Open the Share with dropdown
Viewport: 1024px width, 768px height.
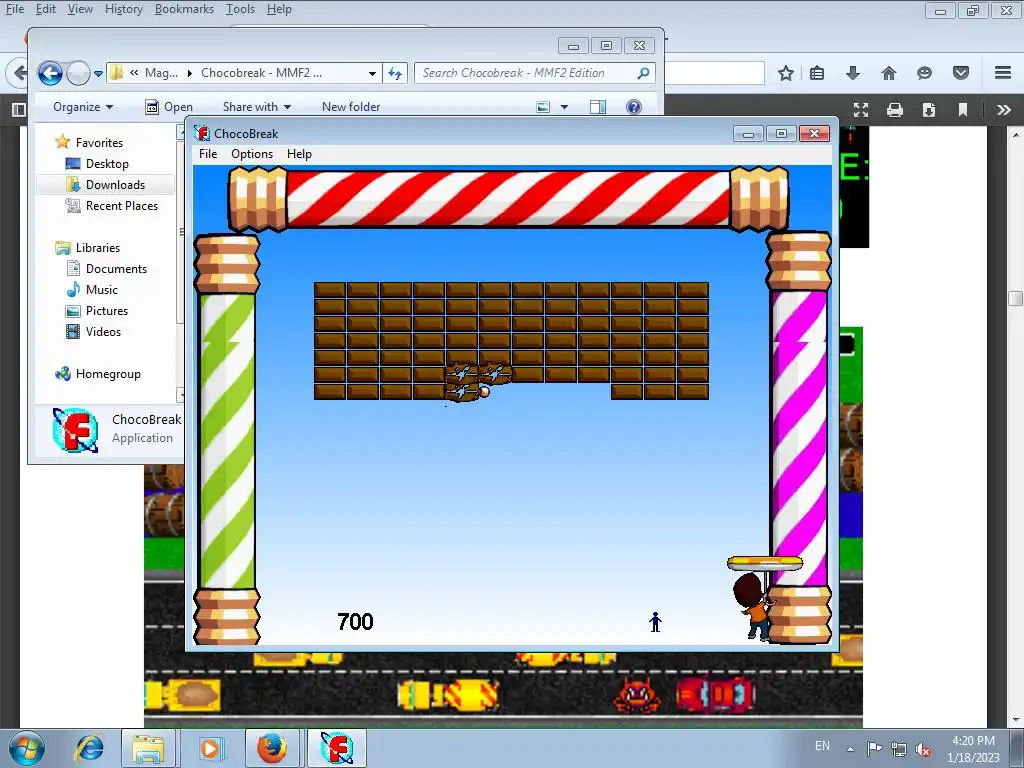pos(257,107)
